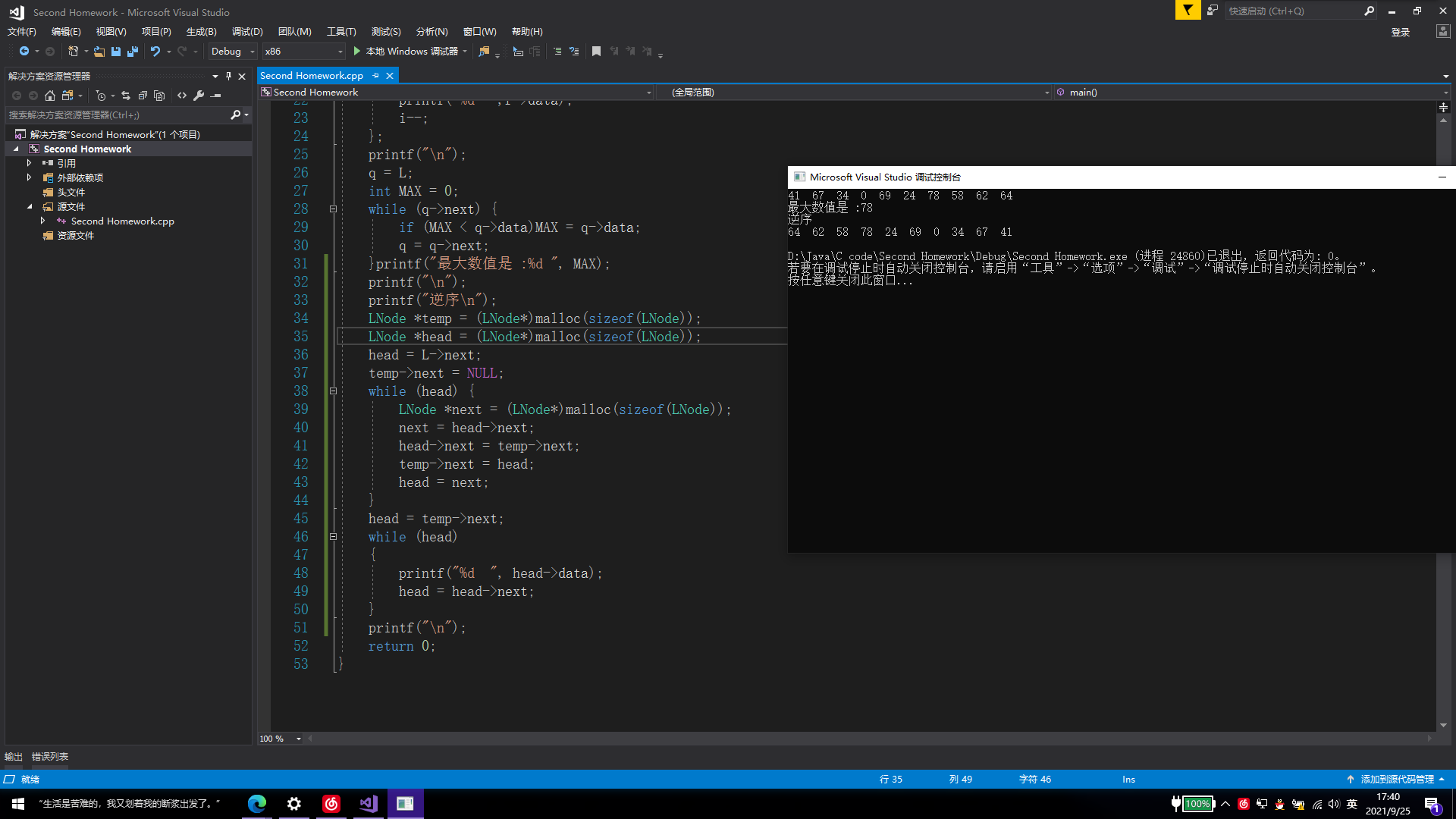Click the Undo arrow icon
1456x819 pixels.
[155, 52]
